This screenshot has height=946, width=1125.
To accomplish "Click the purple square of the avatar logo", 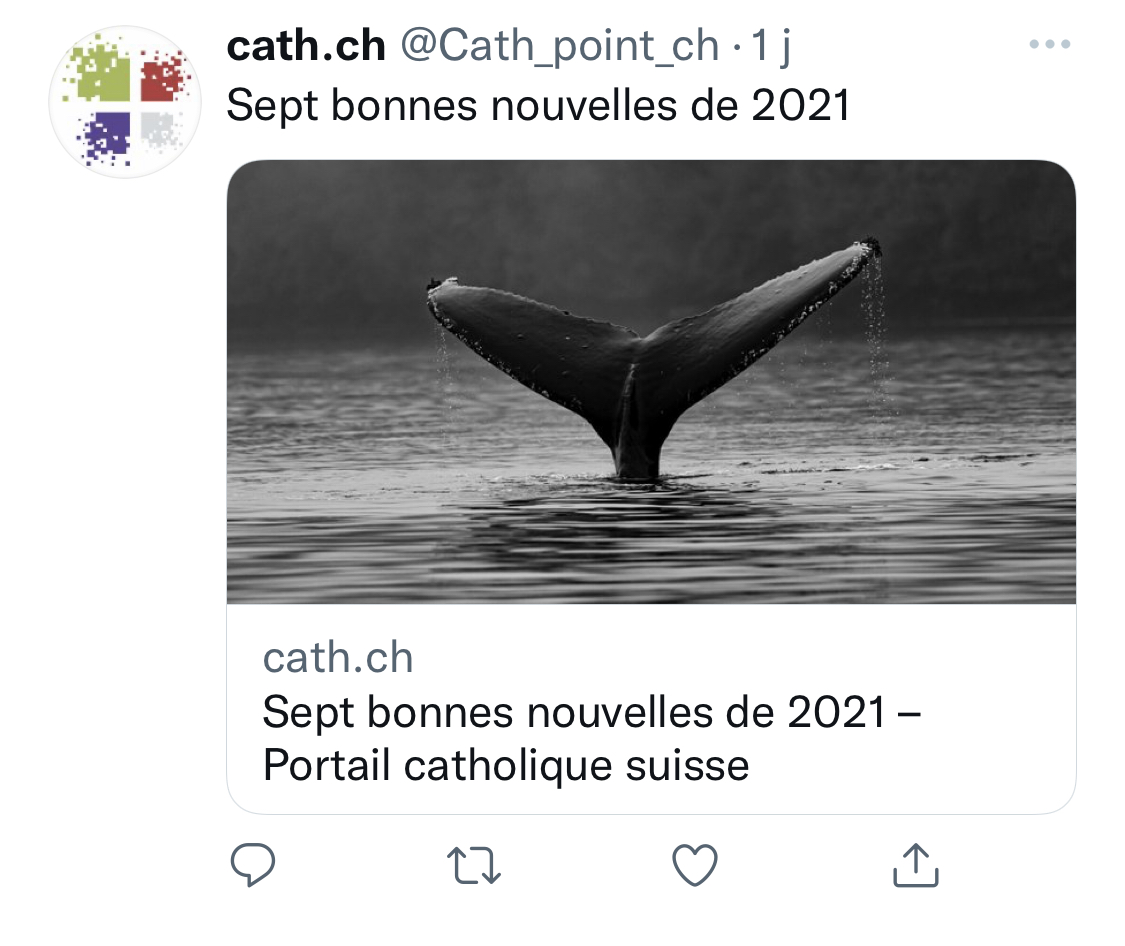I will (x=105, y=136).
